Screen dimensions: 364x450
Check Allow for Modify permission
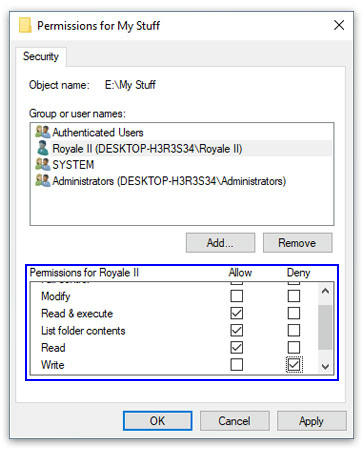tap(237, 296)
